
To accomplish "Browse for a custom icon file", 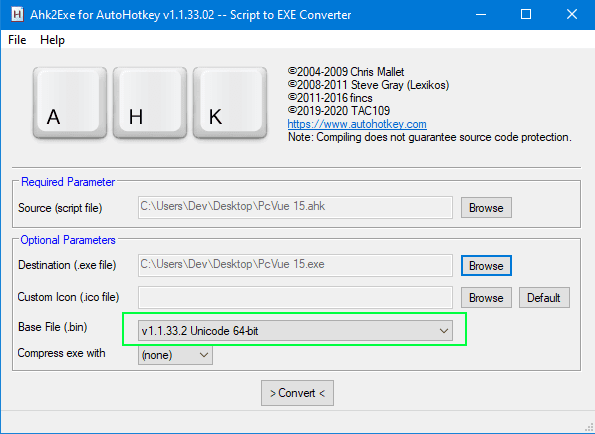I will click(486, 297).
